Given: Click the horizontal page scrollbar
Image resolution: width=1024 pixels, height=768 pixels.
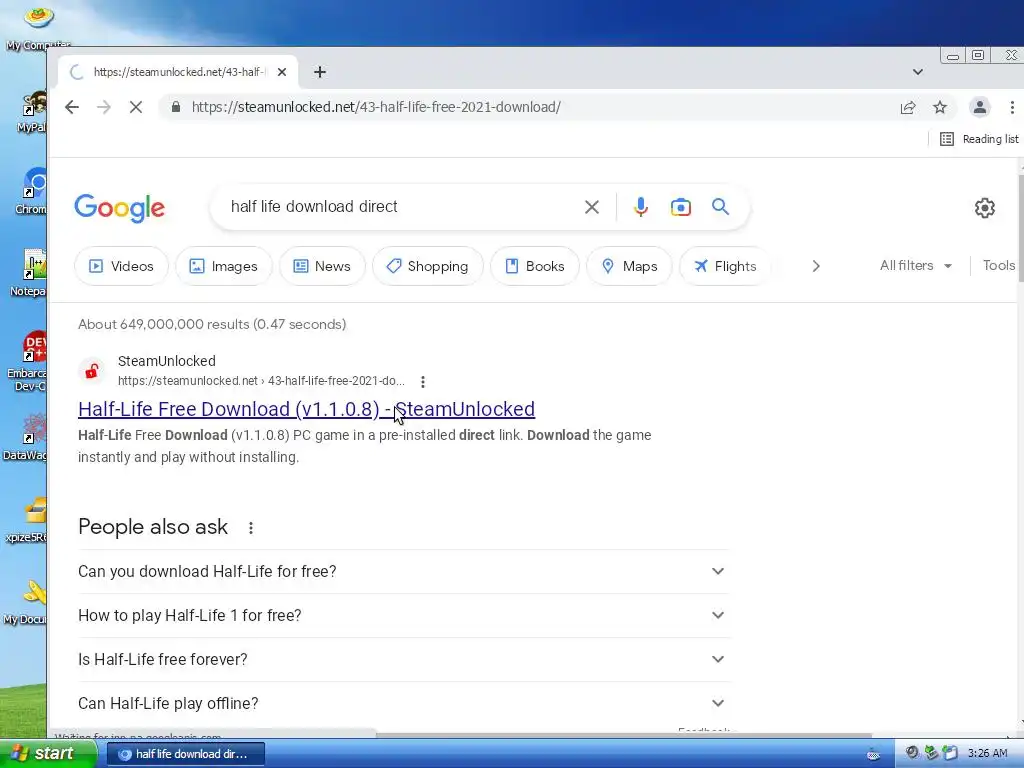Looking at the screenshot, I should click(x=624, y=735).
